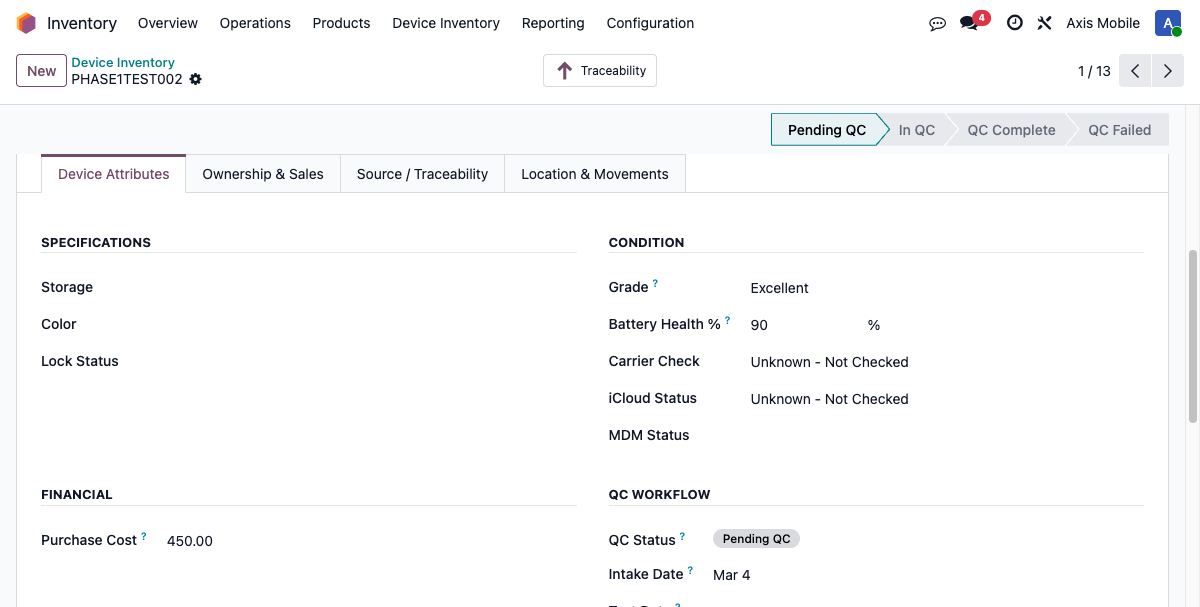This screenshot has height=607, width=1200.
Task: Click the gear icon beside PHASE1TEST002
Action: [x=195, y=78]
